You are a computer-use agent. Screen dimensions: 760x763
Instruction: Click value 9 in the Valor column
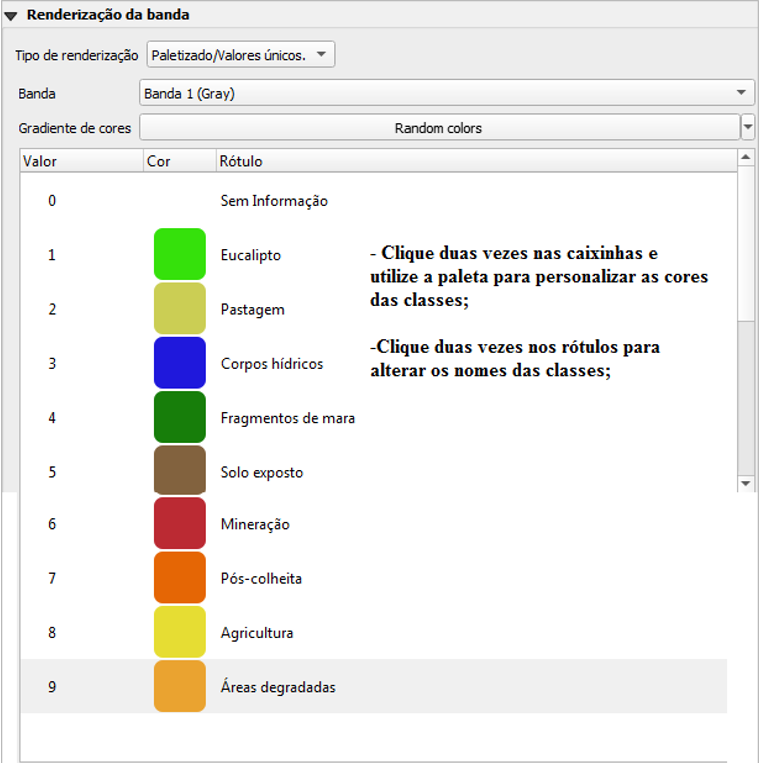click(52, 687)
